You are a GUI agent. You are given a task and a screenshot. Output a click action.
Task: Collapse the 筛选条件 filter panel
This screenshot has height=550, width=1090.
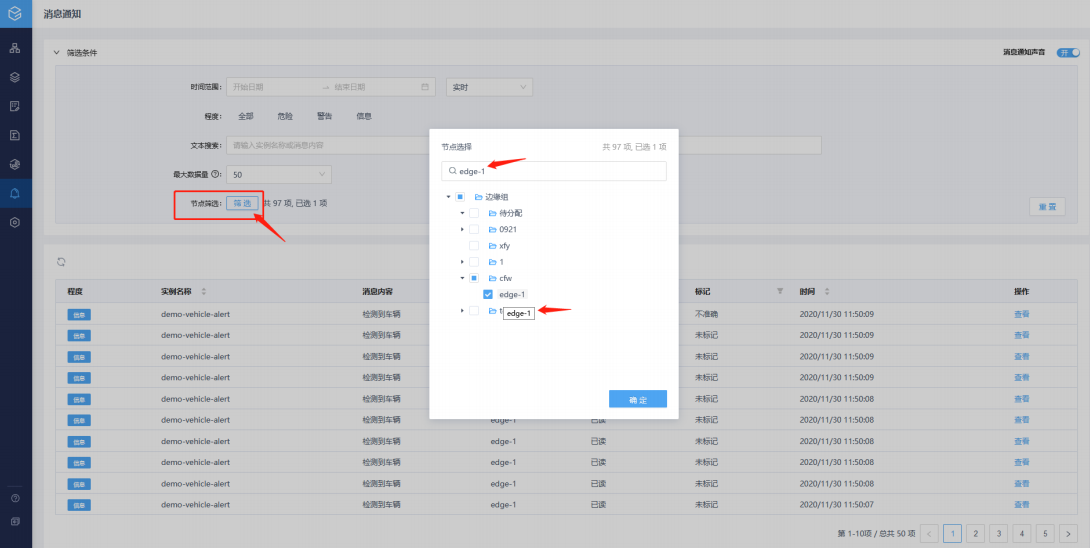(x=58, y=53)
